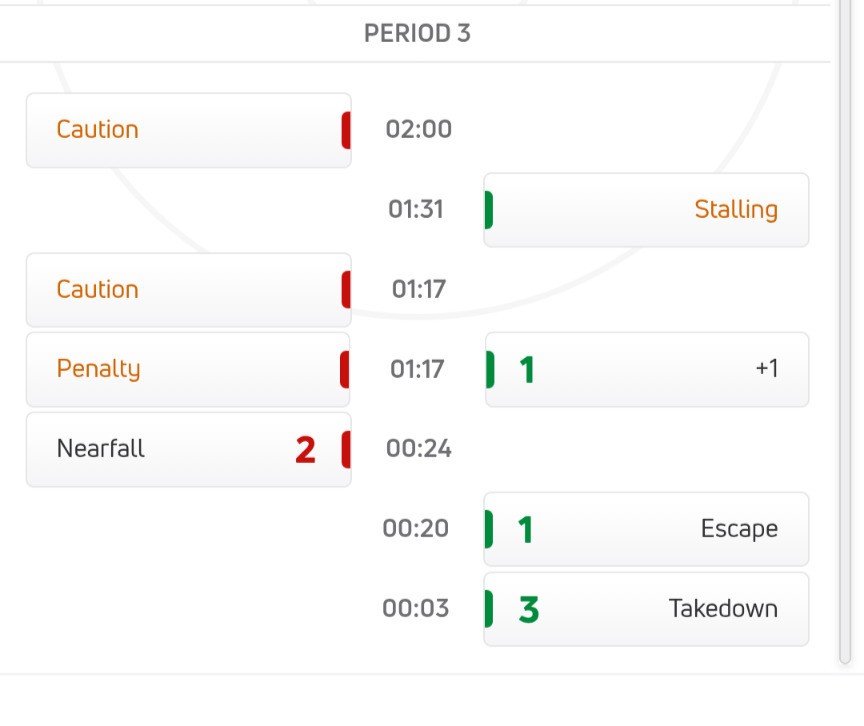Open the Nearfall event card

click(x=188, y=449)
